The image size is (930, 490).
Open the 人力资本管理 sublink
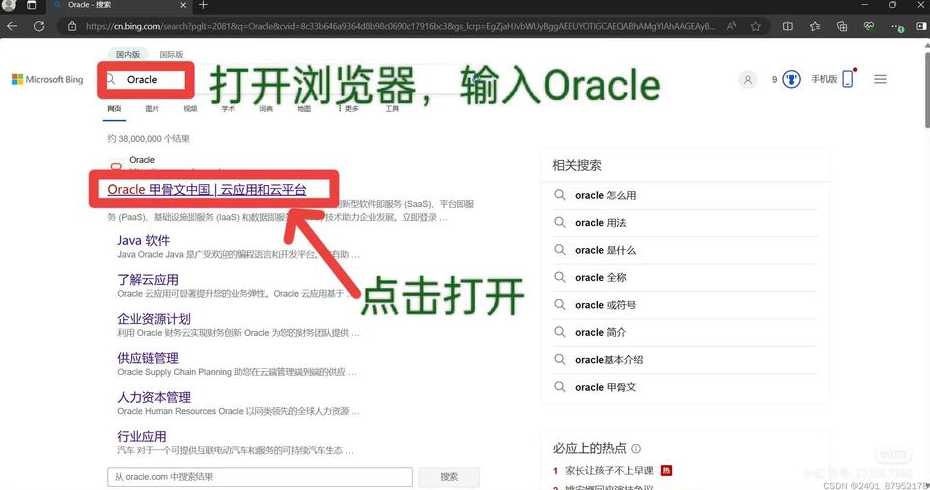point(154,397)
